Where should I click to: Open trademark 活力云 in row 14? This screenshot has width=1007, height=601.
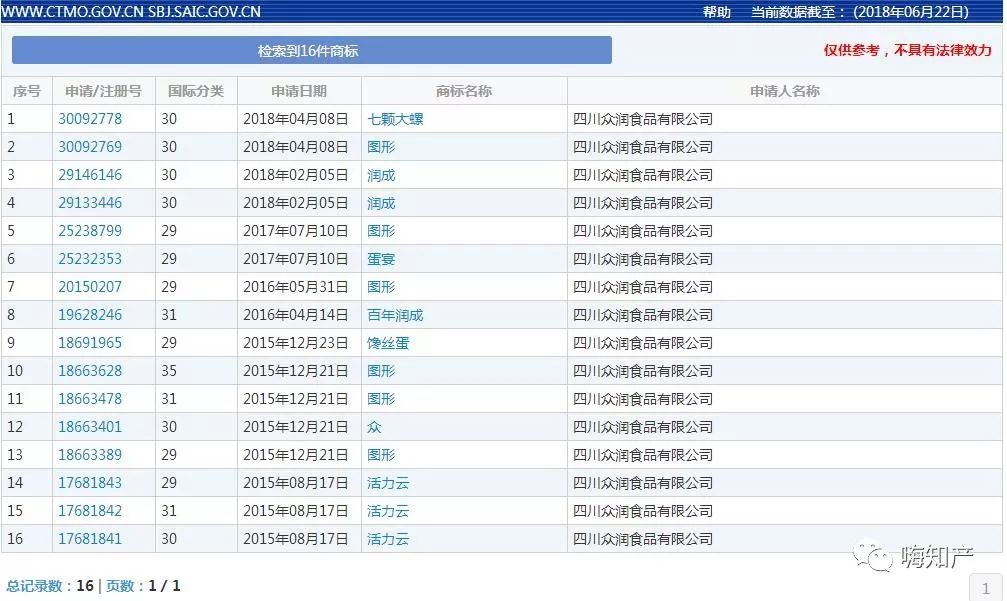tap(388, 483)
